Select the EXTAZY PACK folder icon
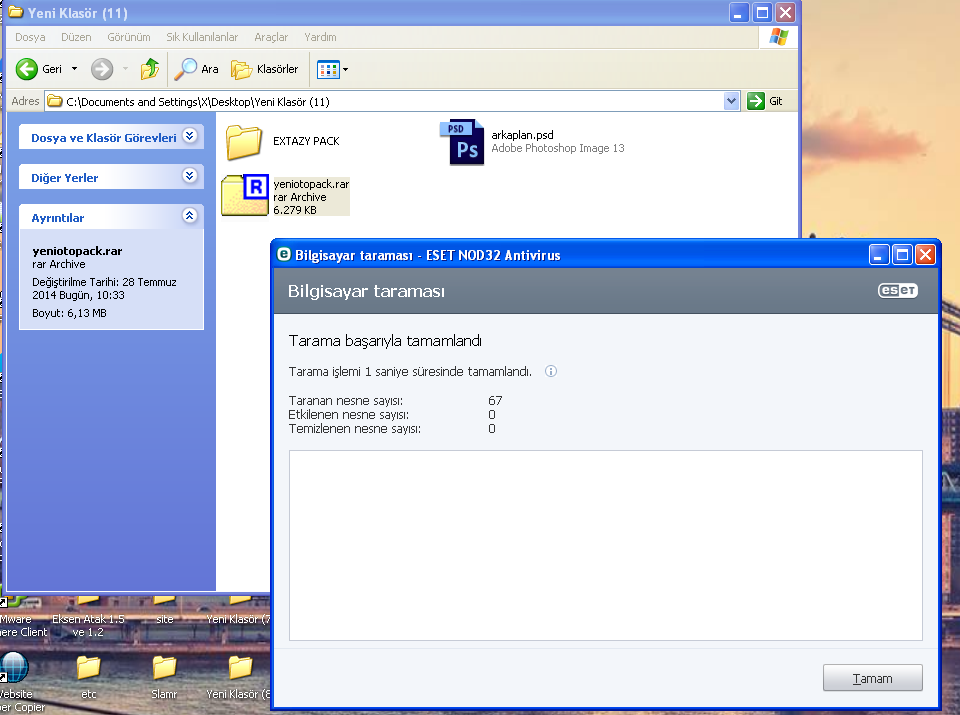Image resolution: width=960 pixels, height=715 pixels. (x=244, y=141)
